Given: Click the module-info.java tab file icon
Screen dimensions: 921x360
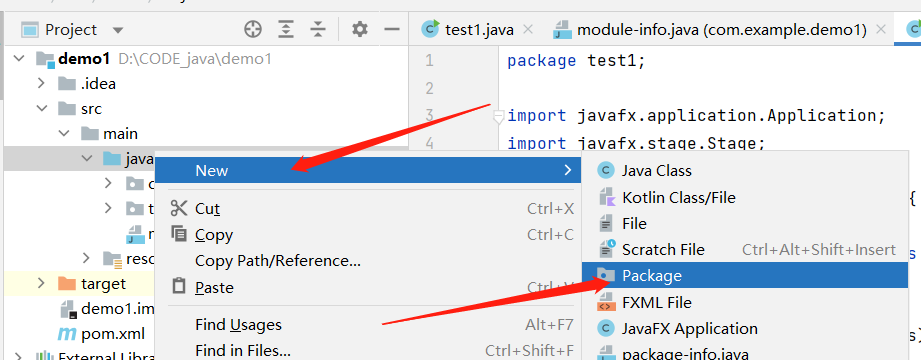Looking at the screenshot, I should click(x=563, y=29).
